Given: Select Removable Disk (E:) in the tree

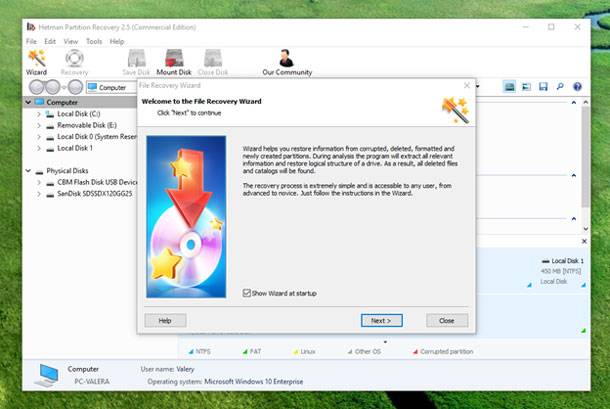Looking at the screenshot, I should 86,125.
